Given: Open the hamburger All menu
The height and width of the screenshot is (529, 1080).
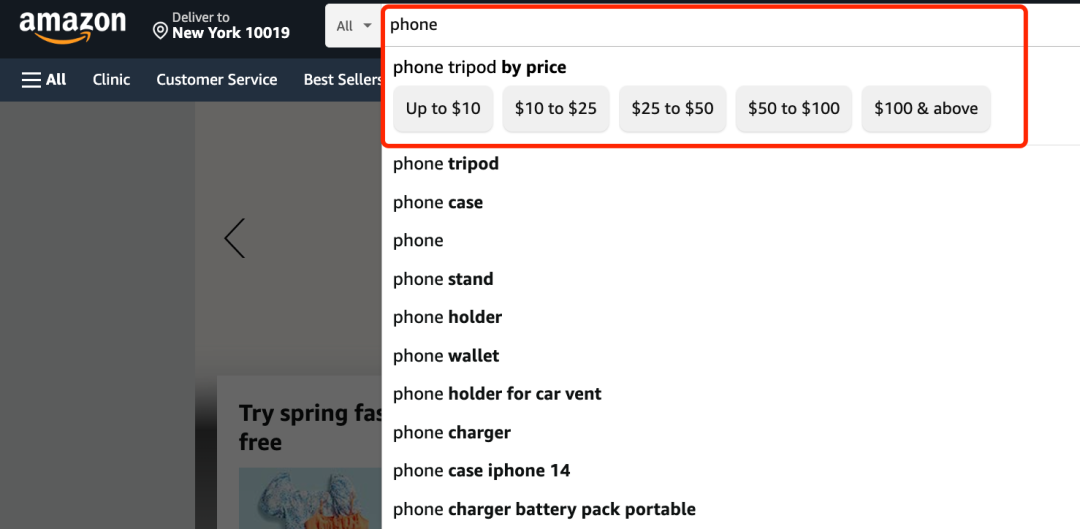Looking at the screenshot, I should (43, 80).
